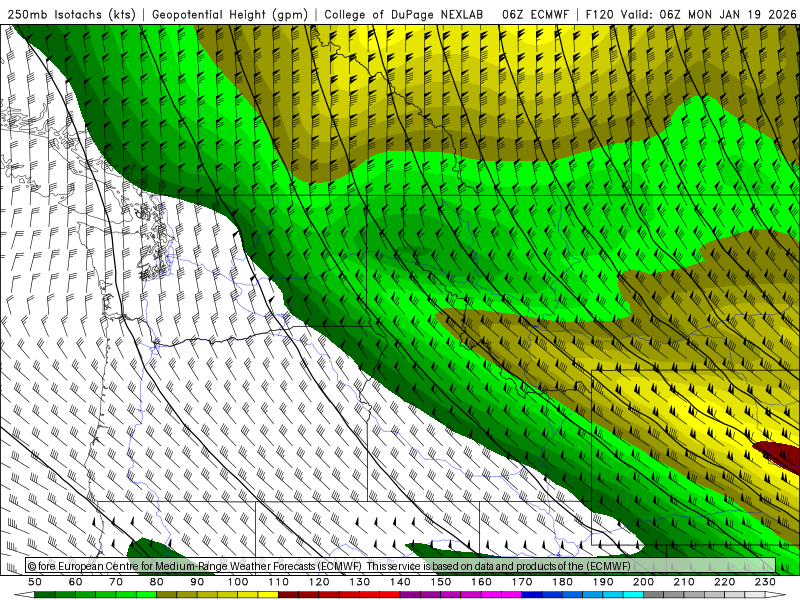Click the "60" value on the color scale
This screenshot has height=600, width=800.
(76, 582)
